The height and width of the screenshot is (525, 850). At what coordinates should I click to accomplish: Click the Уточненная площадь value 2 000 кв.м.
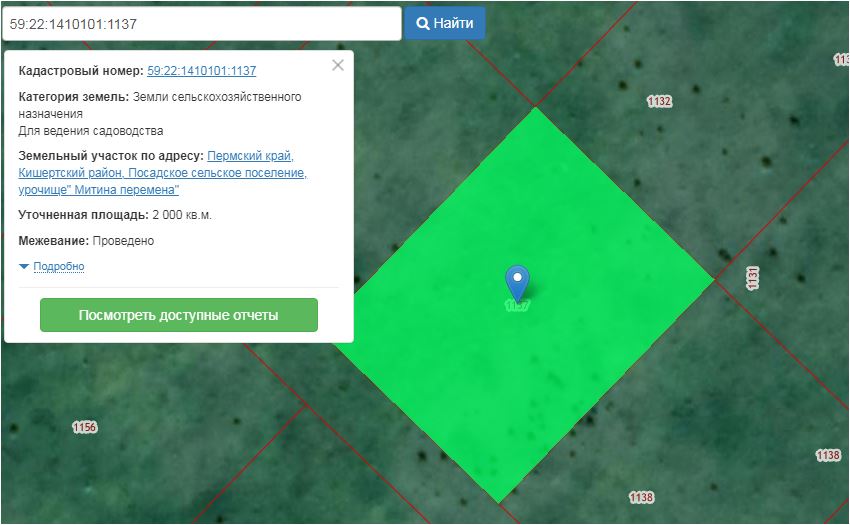[181, 215]
